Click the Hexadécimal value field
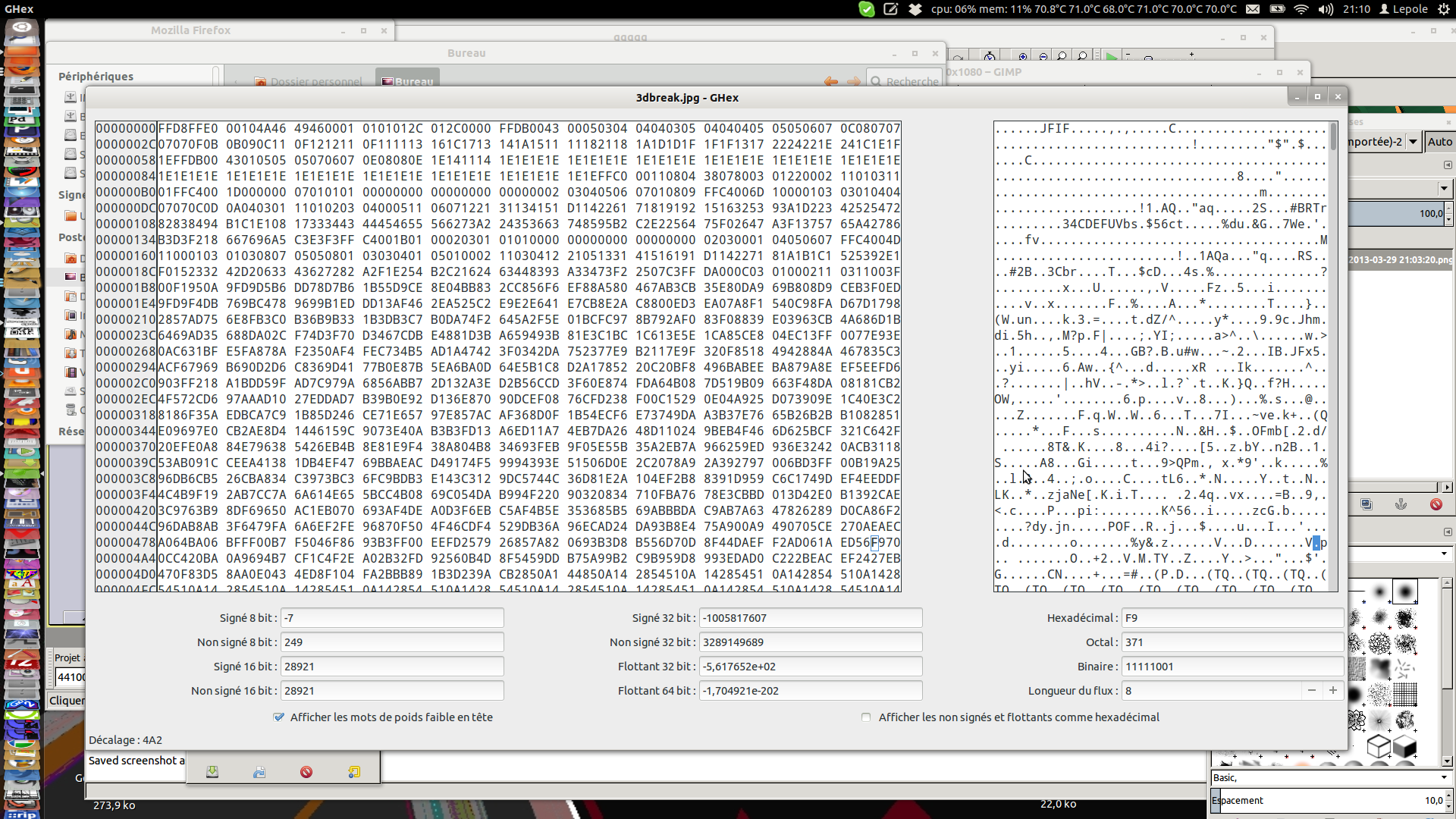 [x=1232, y=618]
